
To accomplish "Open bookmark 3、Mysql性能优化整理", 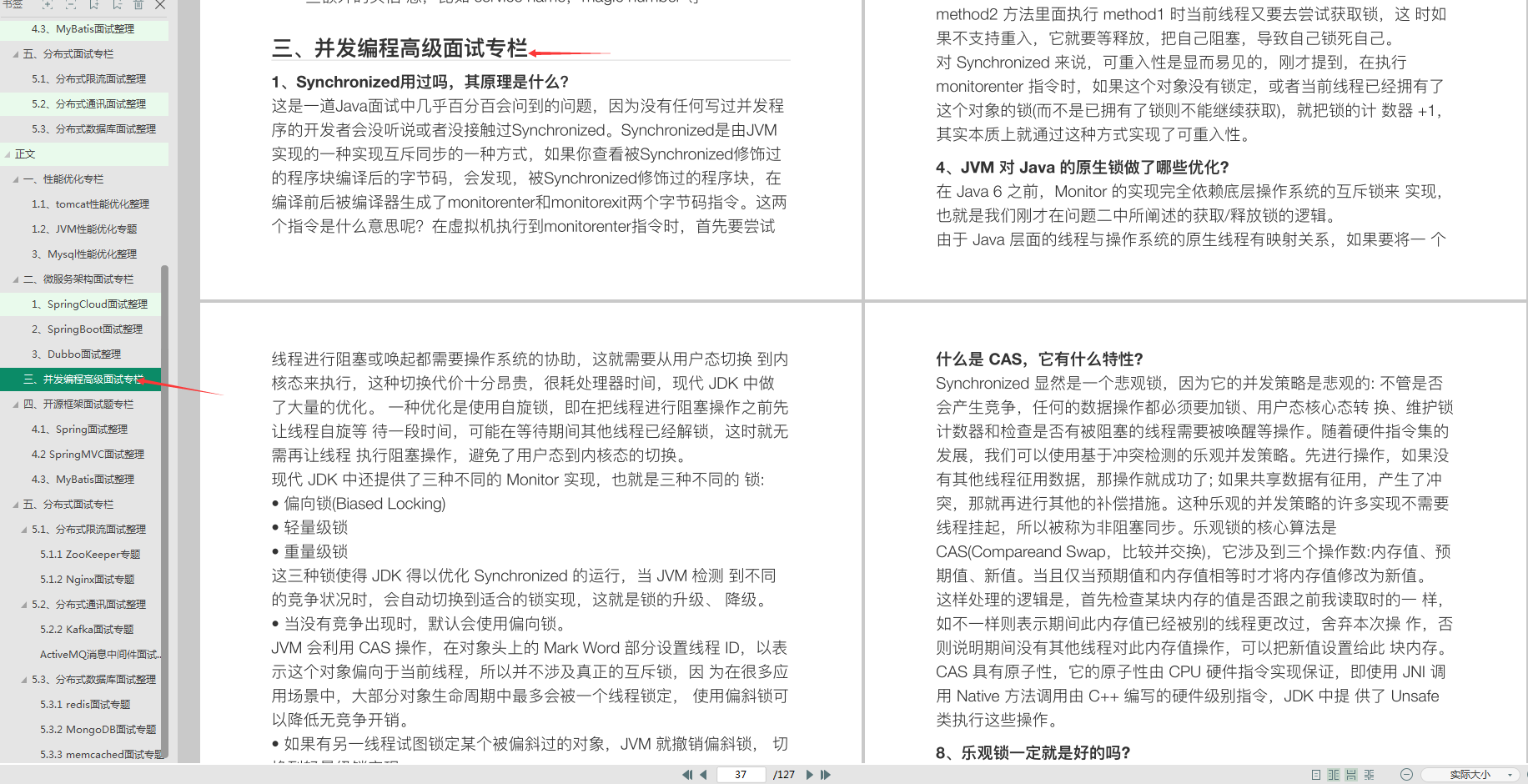I will [84, 254].
